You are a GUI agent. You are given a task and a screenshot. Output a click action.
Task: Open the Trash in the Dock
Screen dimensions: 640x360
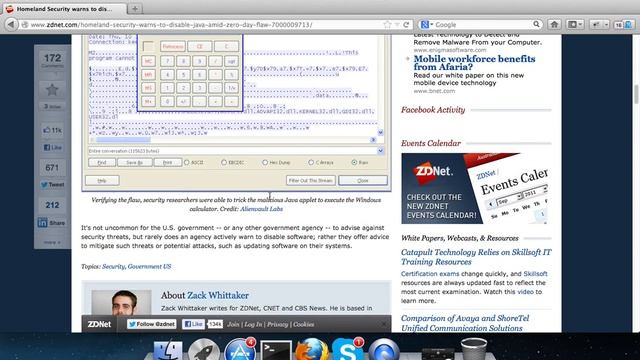[x=473, y=349]
